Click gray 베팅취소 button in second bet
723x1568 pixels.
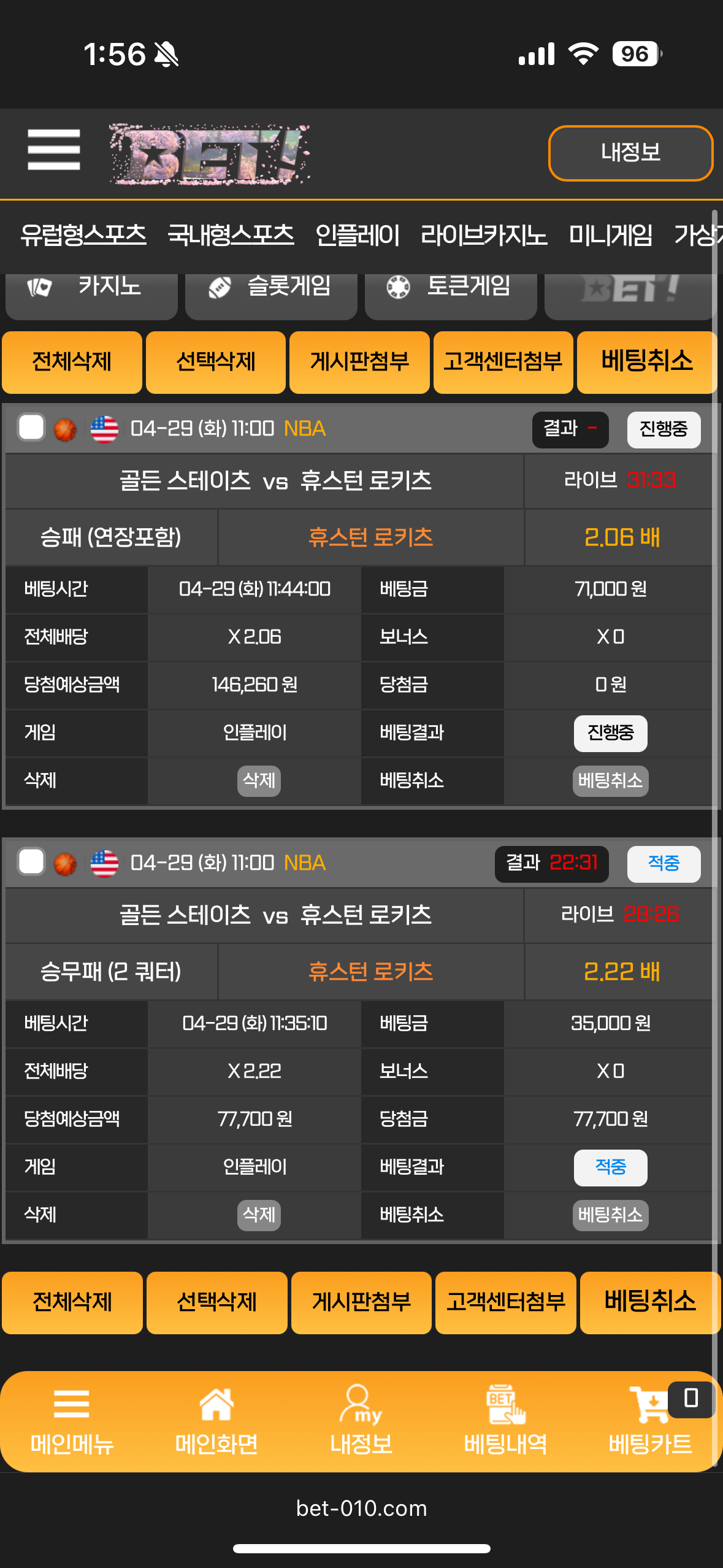pyautogui.click(x=610, y=1215)
